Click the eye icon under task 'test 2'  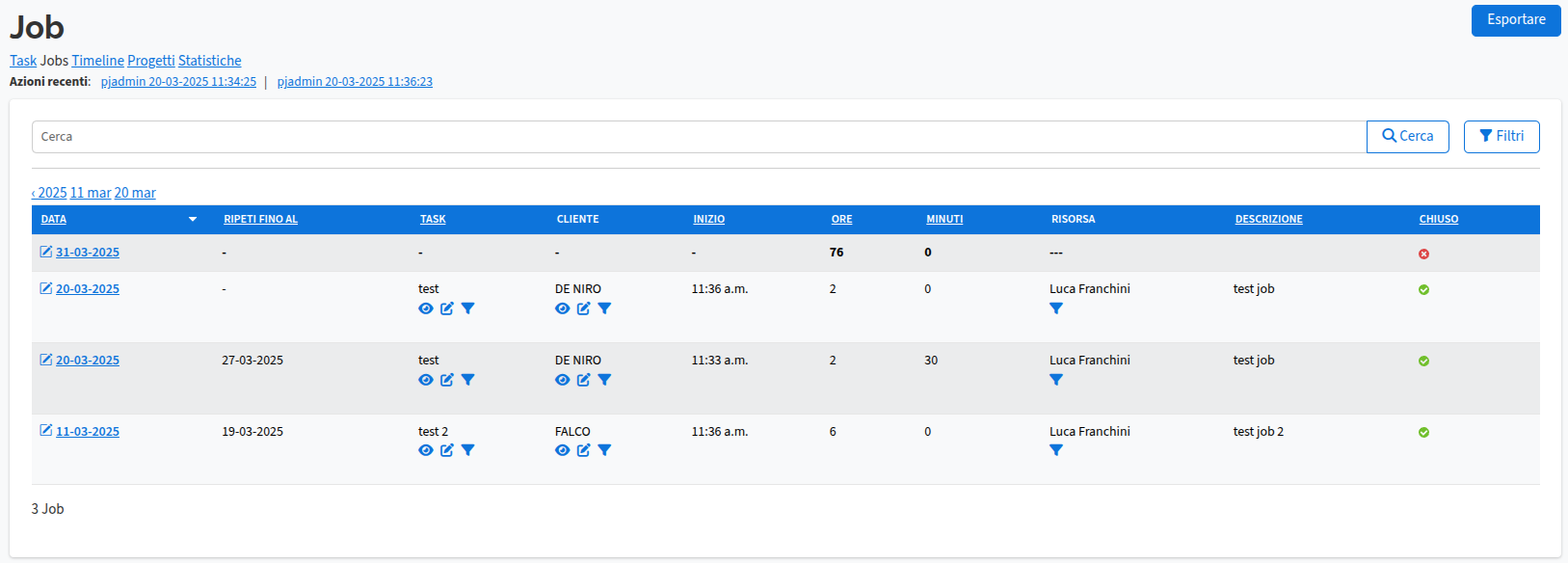click(426, 450)
